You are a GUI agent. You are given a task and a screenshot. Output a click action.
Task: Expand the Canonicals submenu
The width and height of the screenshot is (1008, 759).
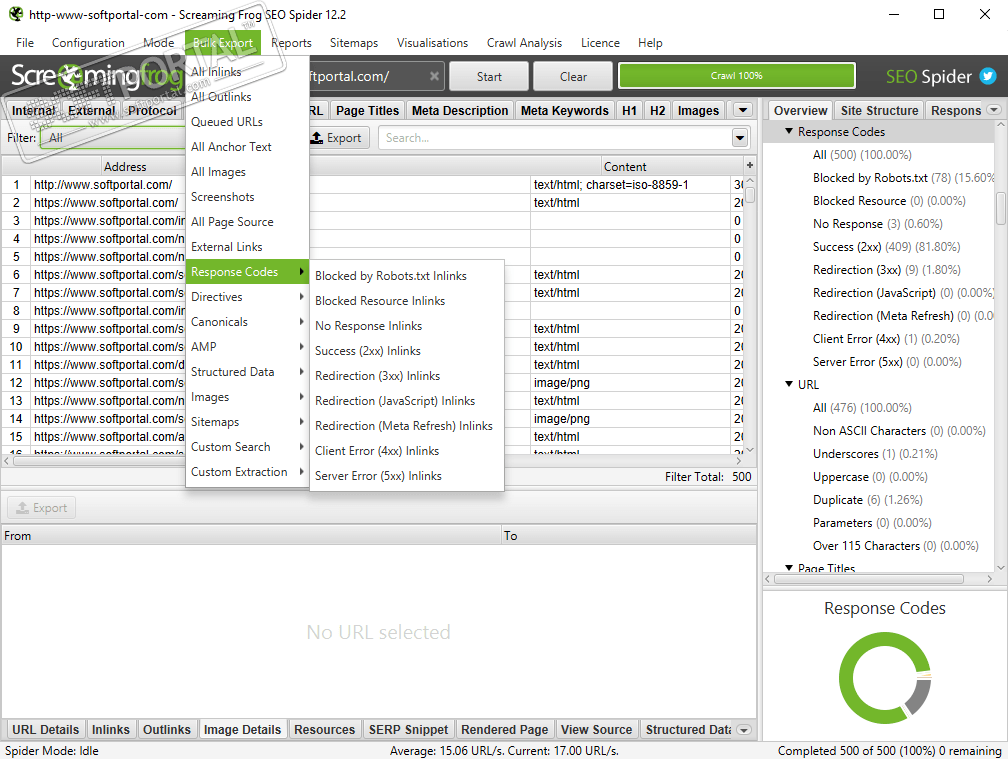click(x=246, y=322)
